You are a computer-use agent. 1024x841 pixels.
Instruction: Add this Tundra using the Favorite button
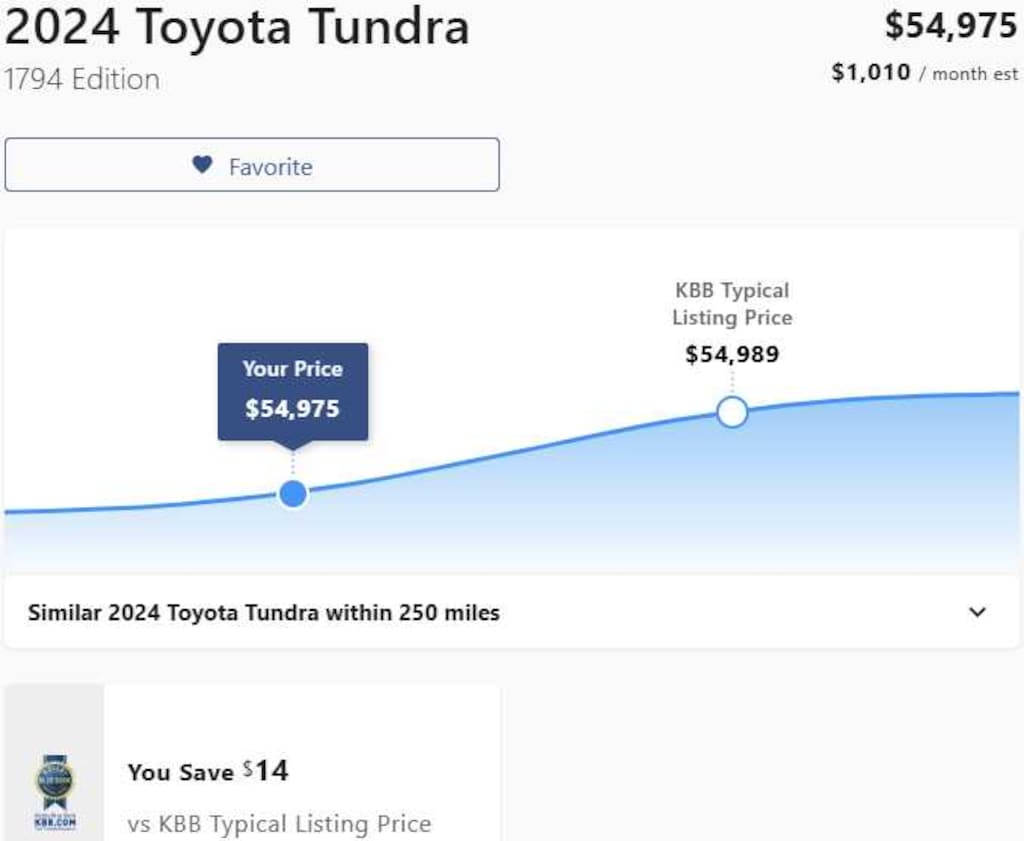(x=252, y=165)
